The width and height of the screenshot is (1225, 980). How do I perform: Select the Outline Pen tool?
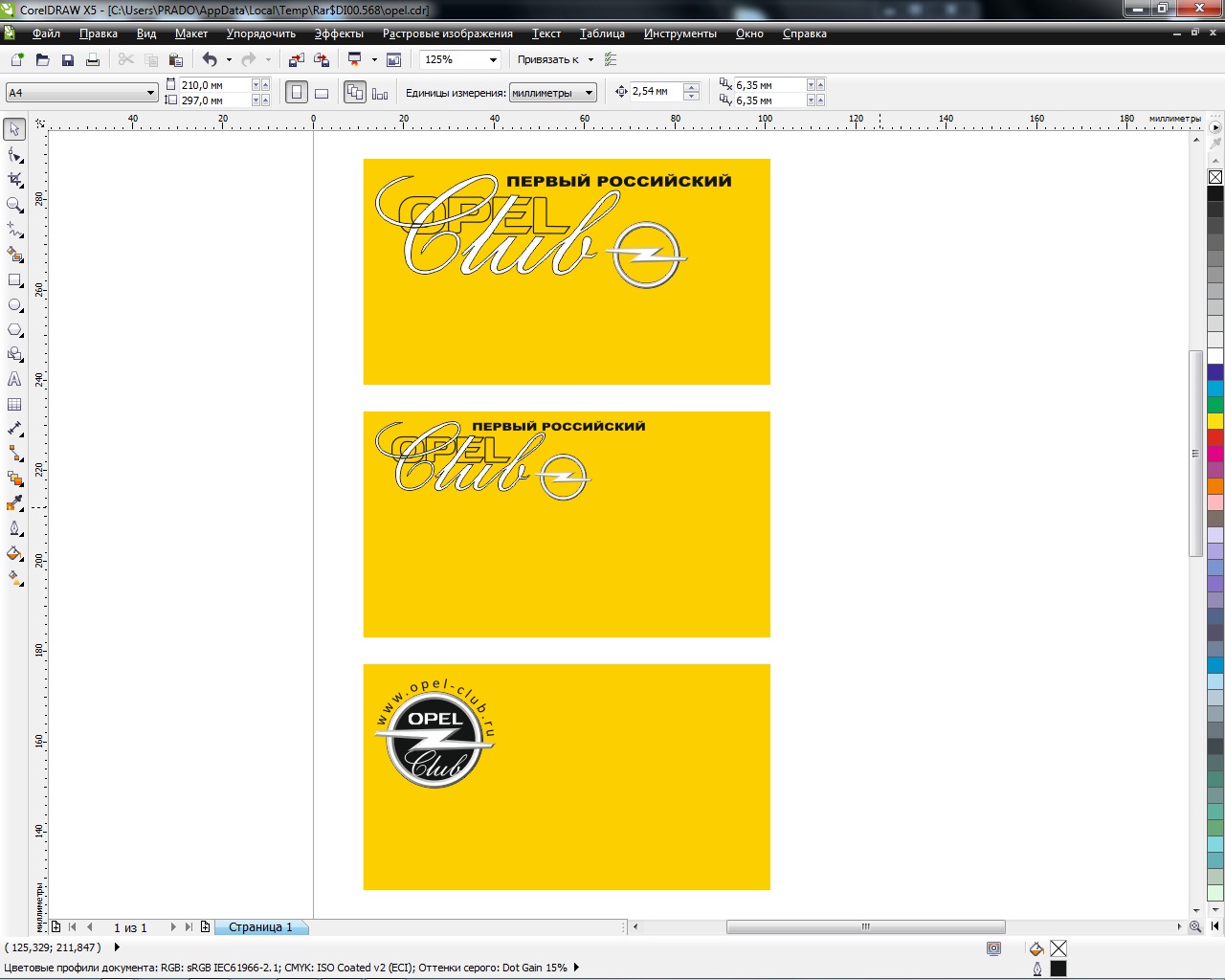click(x=14, y=528)
